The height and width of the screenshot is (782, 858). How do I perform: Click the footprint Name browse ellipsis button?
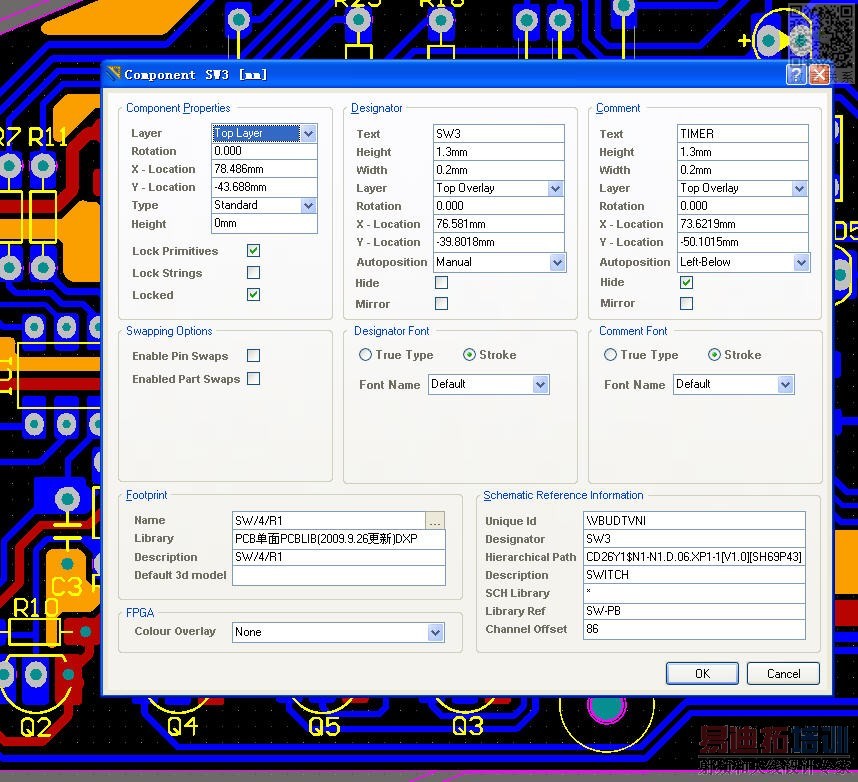pyautogui.click(x=434, y=521)
